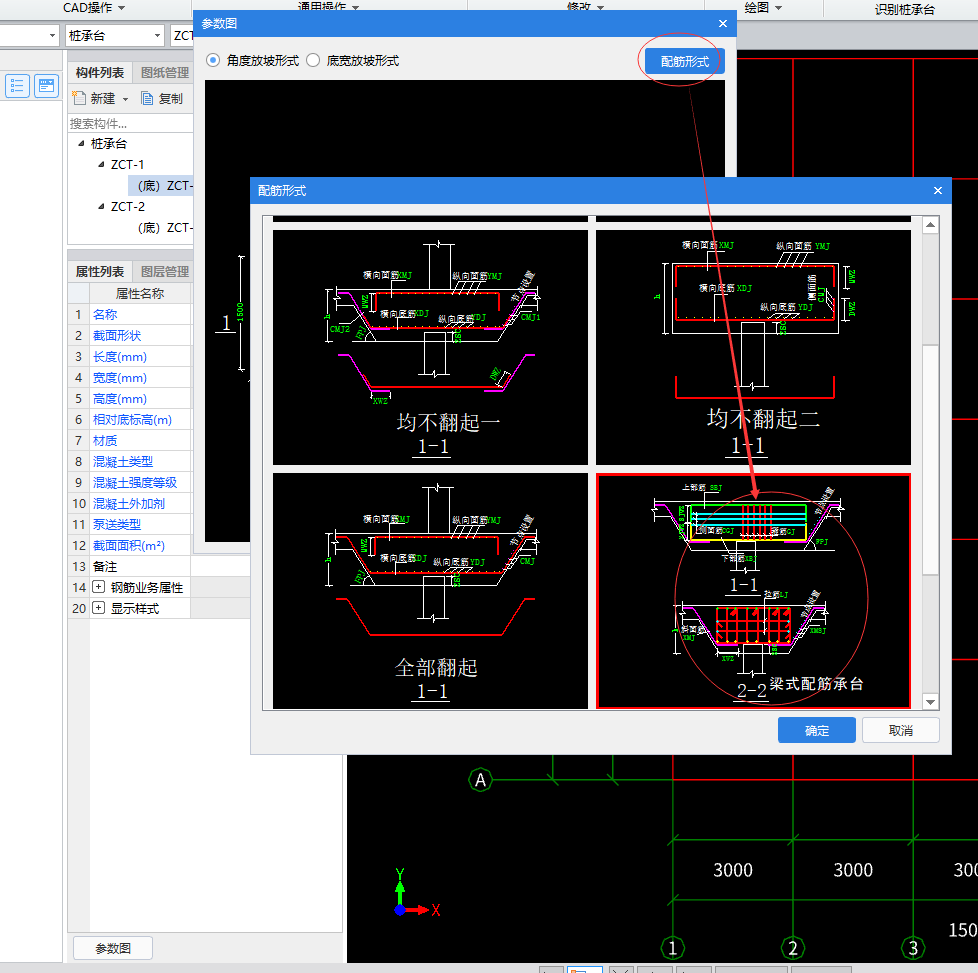Open CAD操作 menu dropdown
978x973 pixels.
94,8
